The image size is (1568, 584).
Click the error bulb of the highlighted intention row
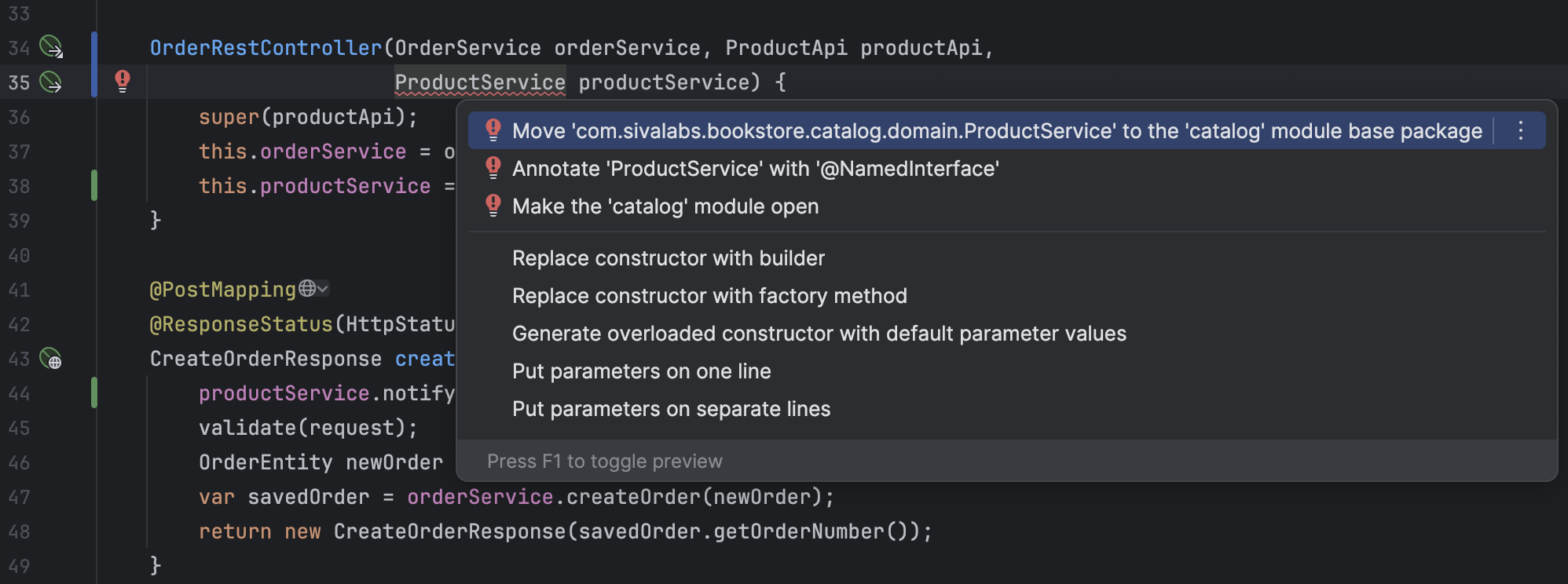[x=493, y=130]
